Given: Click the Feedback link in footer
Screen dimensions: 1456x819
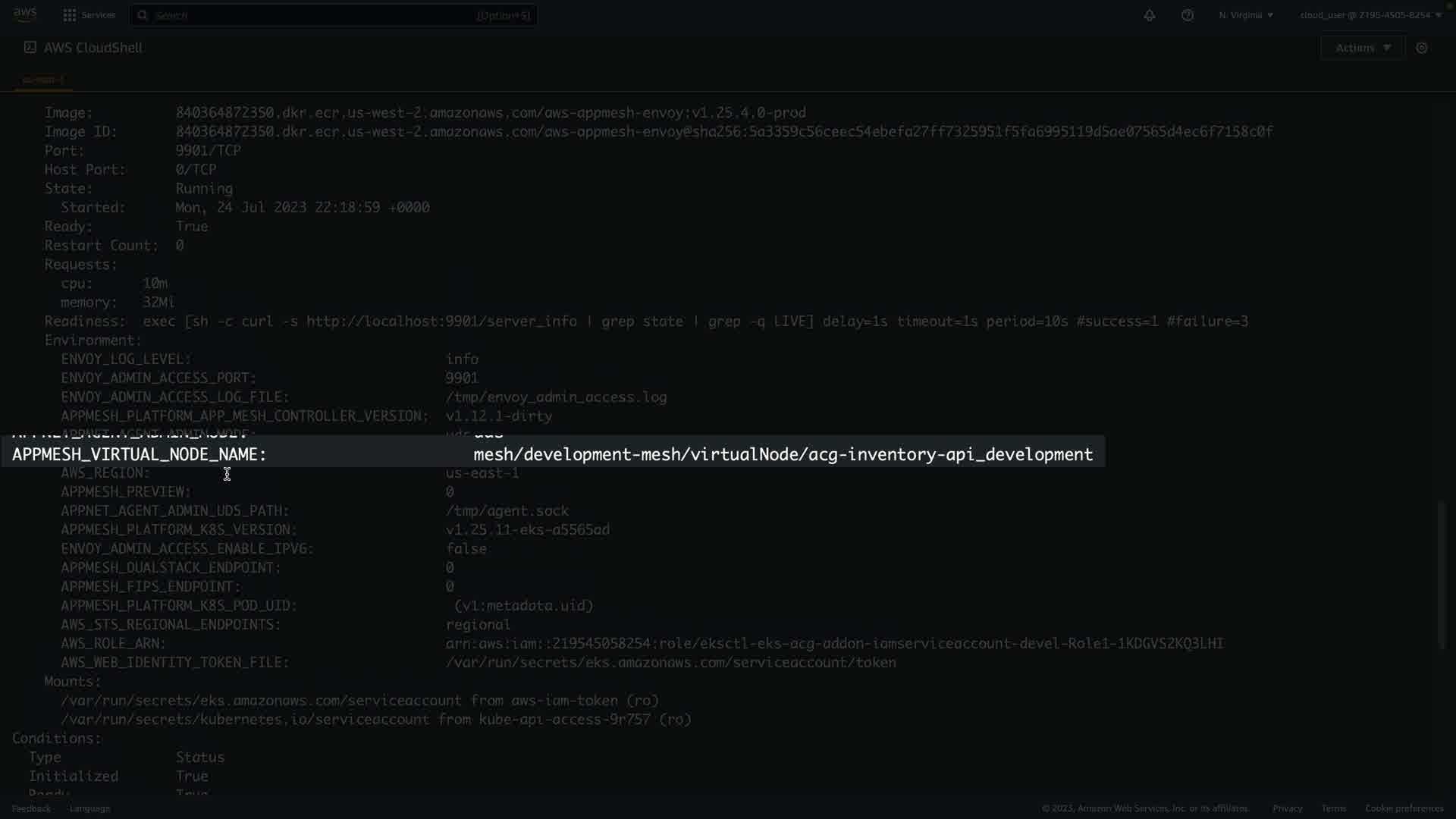Looking at the screenshot, I should pos(31,808).
